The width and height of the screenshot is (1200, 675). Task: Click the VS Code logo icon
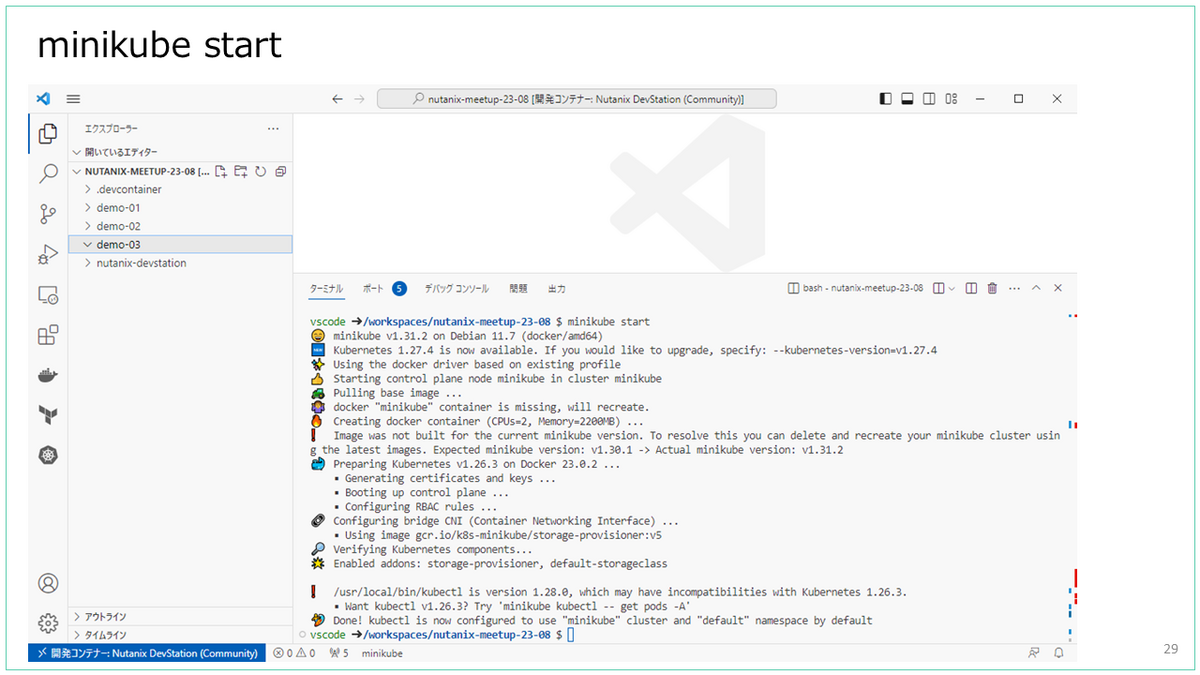[x=43, y=99]
